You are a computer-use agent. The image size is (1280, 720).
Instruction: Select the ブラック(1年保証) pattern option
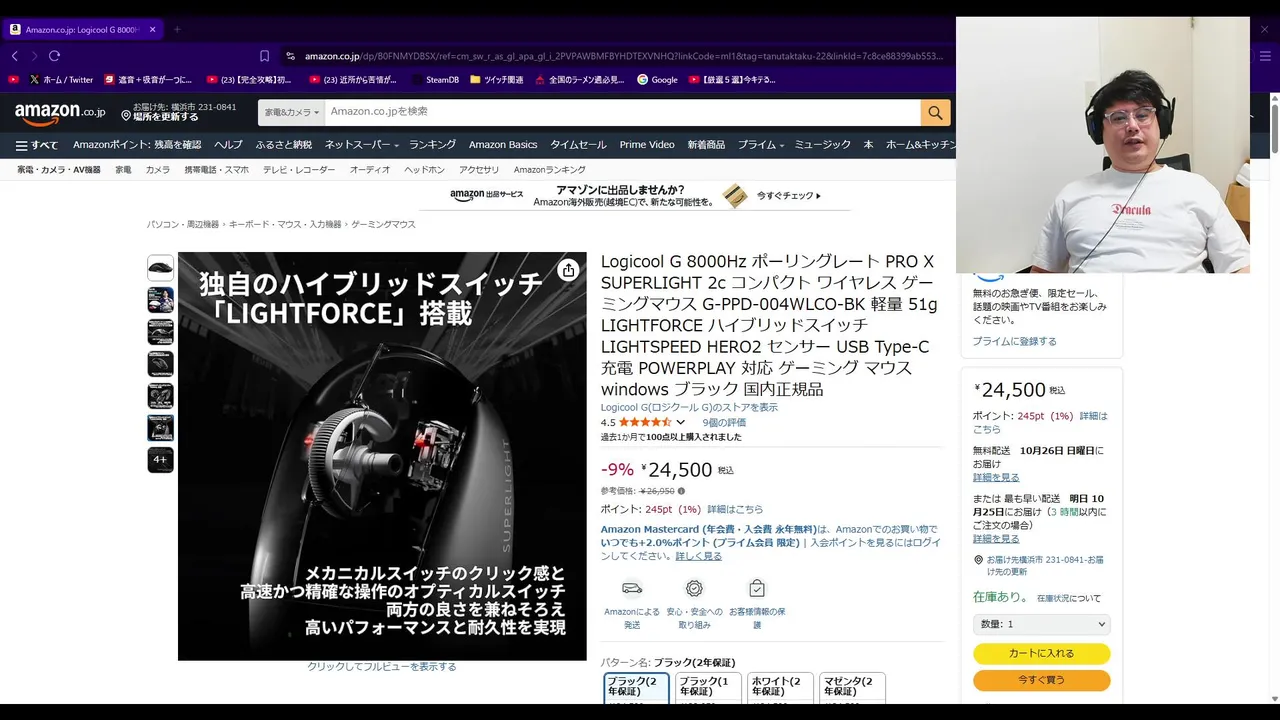(708, 688)
